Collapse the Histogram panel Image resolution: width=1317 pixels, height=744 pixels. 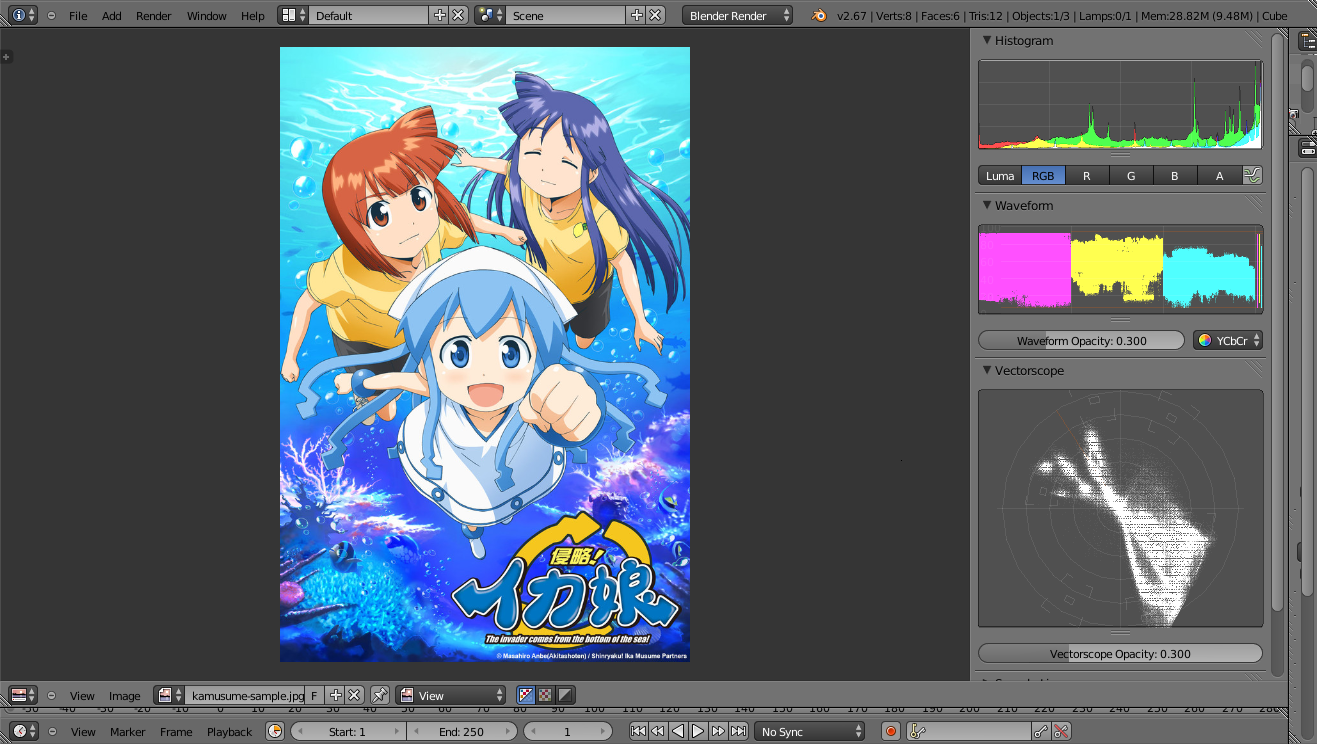pyautogui.click(x=987, y=40)
